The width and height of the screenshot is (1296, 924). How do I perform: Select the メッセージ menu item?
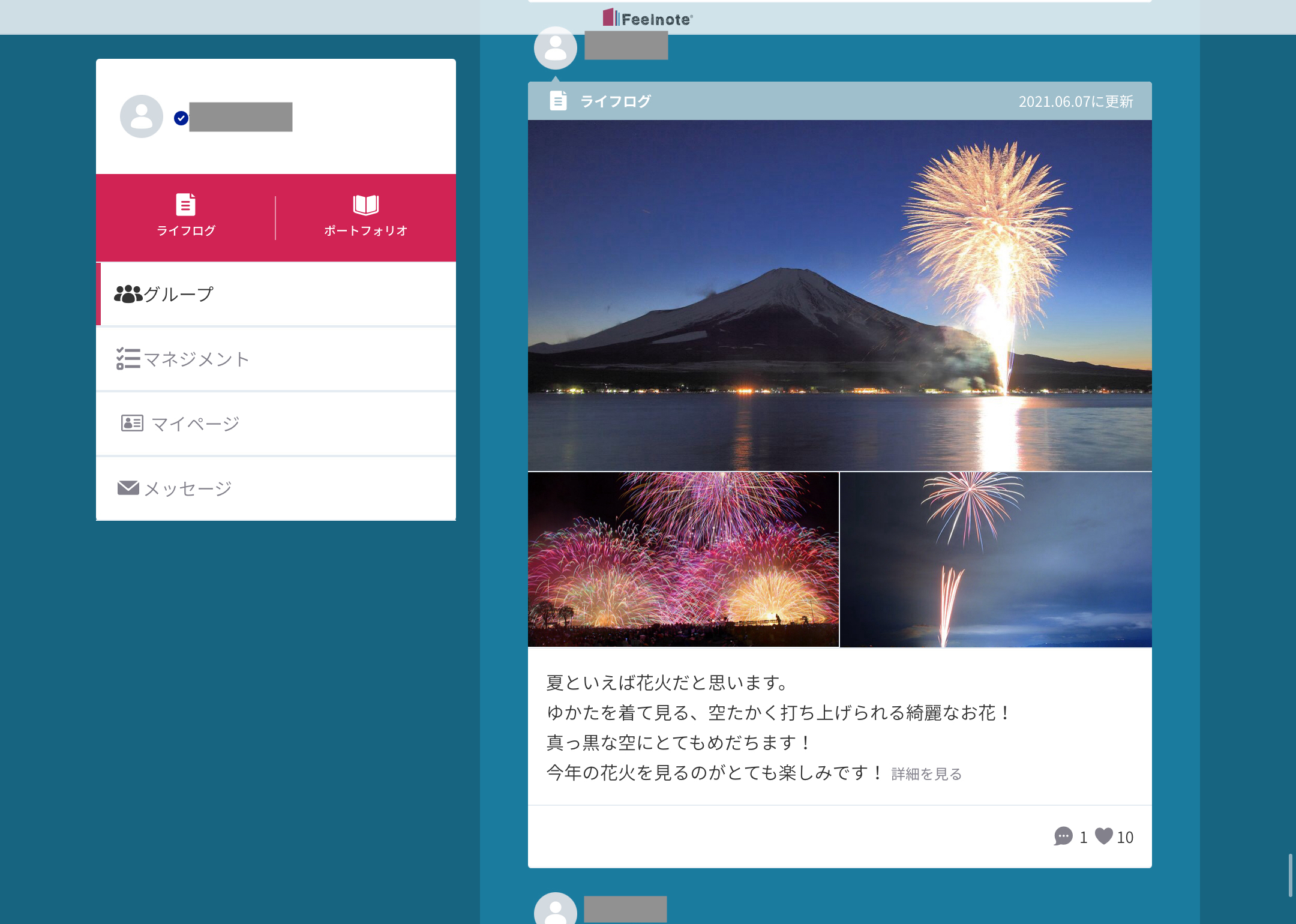pos(276,488)
